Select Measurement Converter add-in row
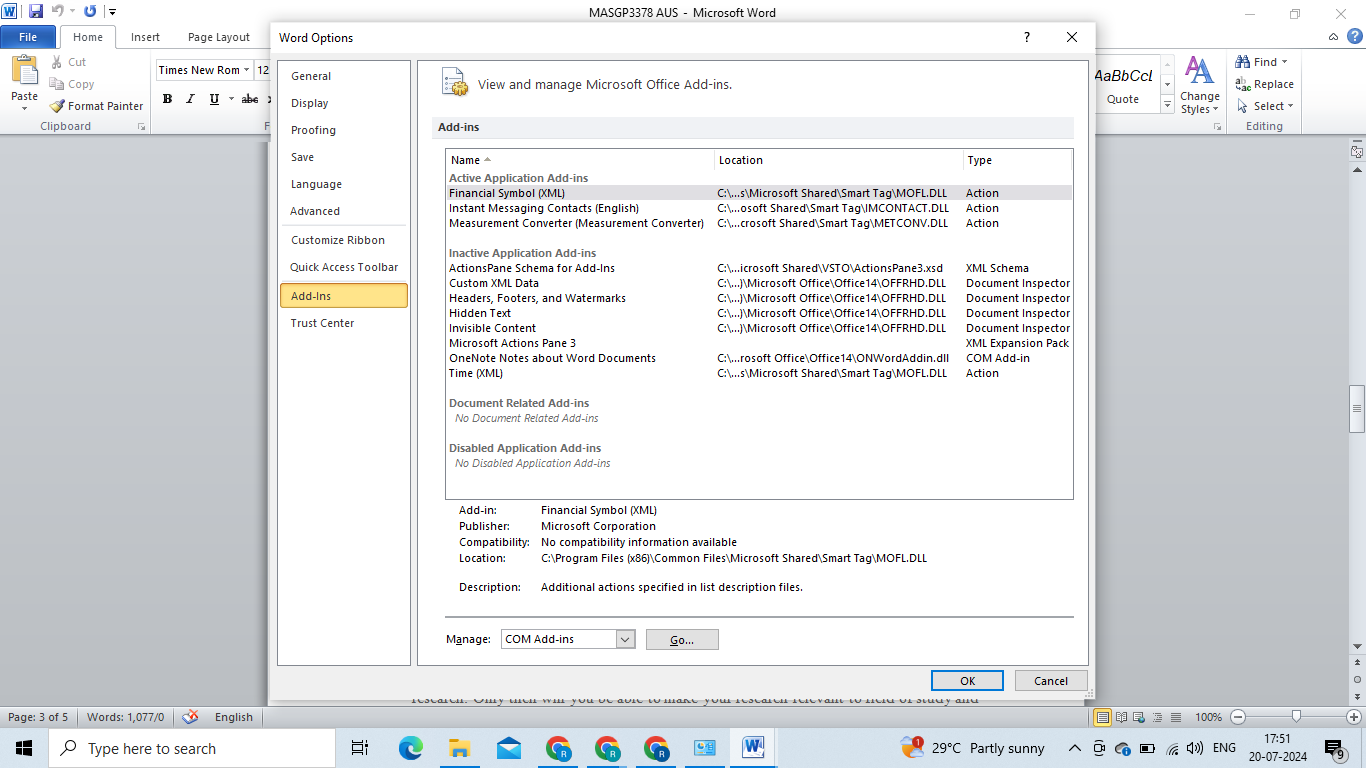 click(x=759, y=223)
